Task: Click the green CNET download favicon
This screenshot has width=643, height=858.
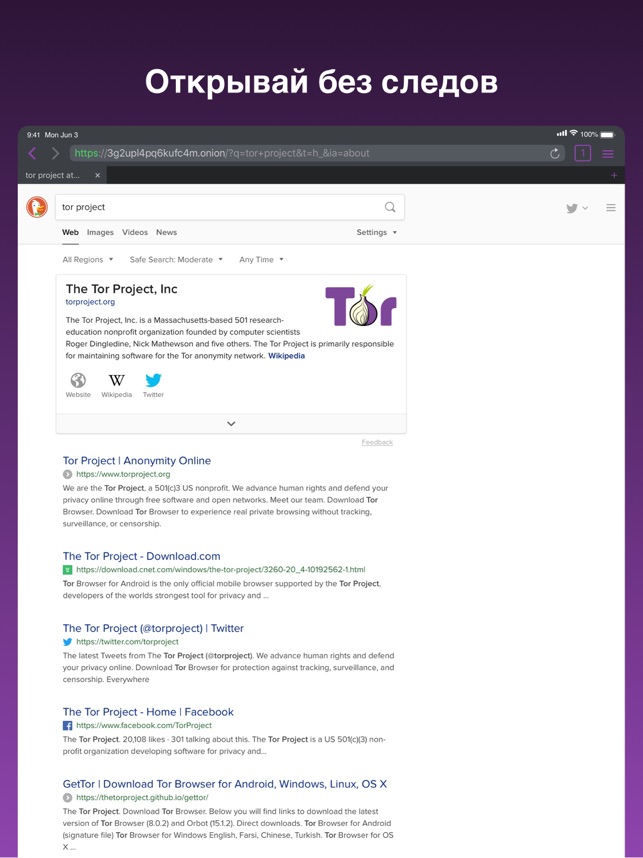Action: tap(67, 570)
